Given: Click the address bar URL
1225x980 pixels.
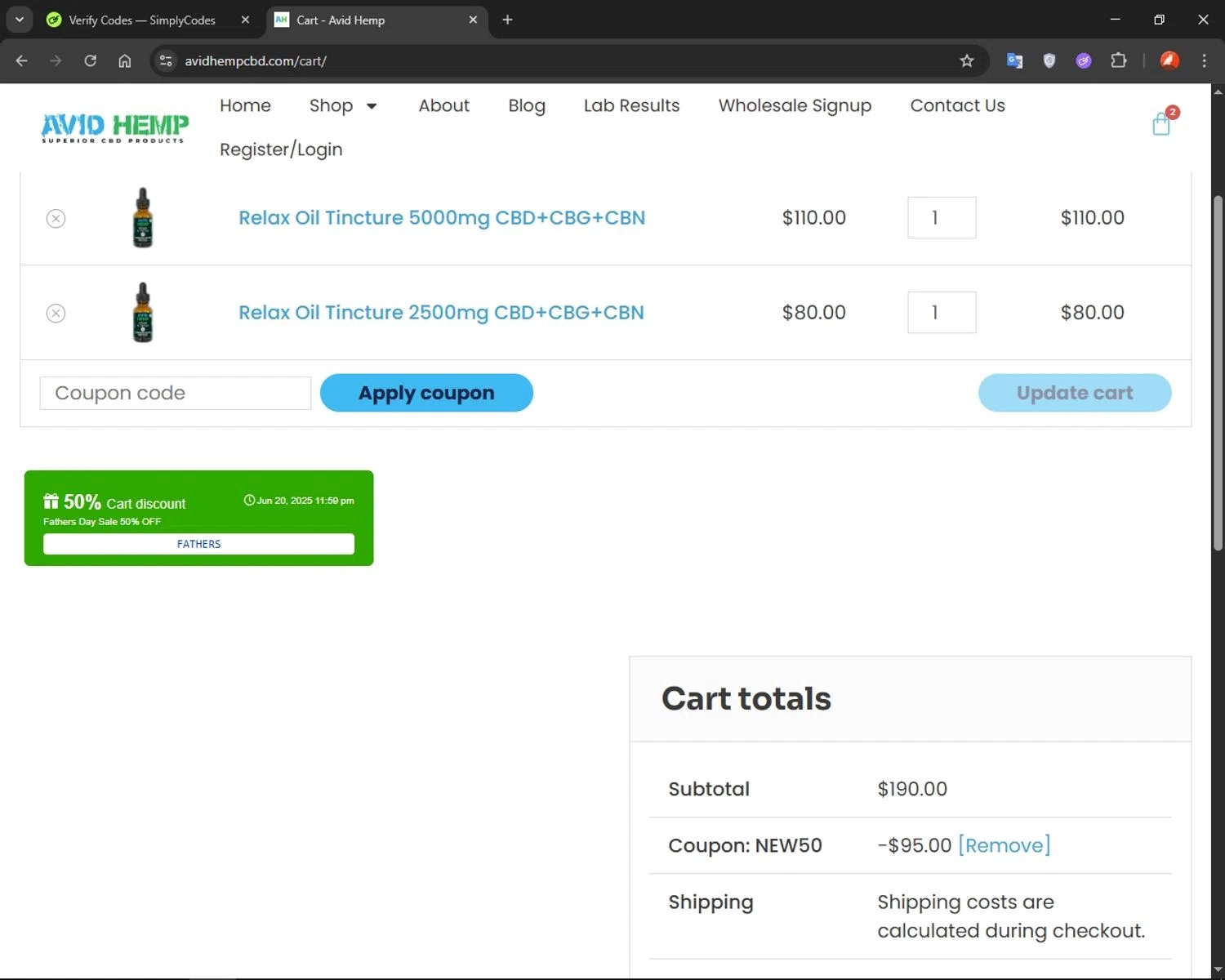Looking at the screenshot, I should coord(256,60).
